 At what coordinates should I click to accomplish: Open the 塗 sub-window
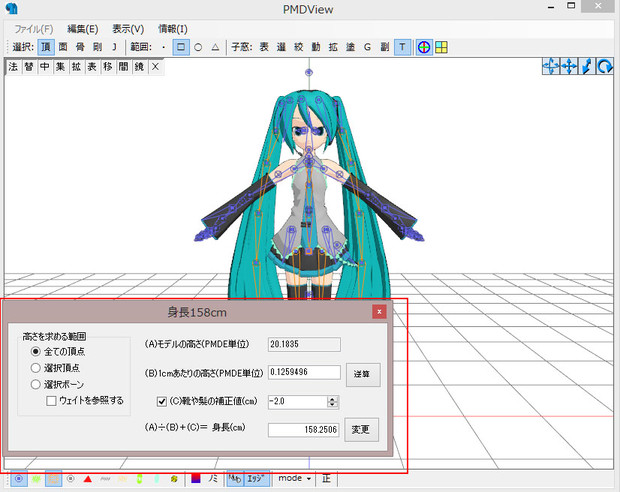pos(350,47)
